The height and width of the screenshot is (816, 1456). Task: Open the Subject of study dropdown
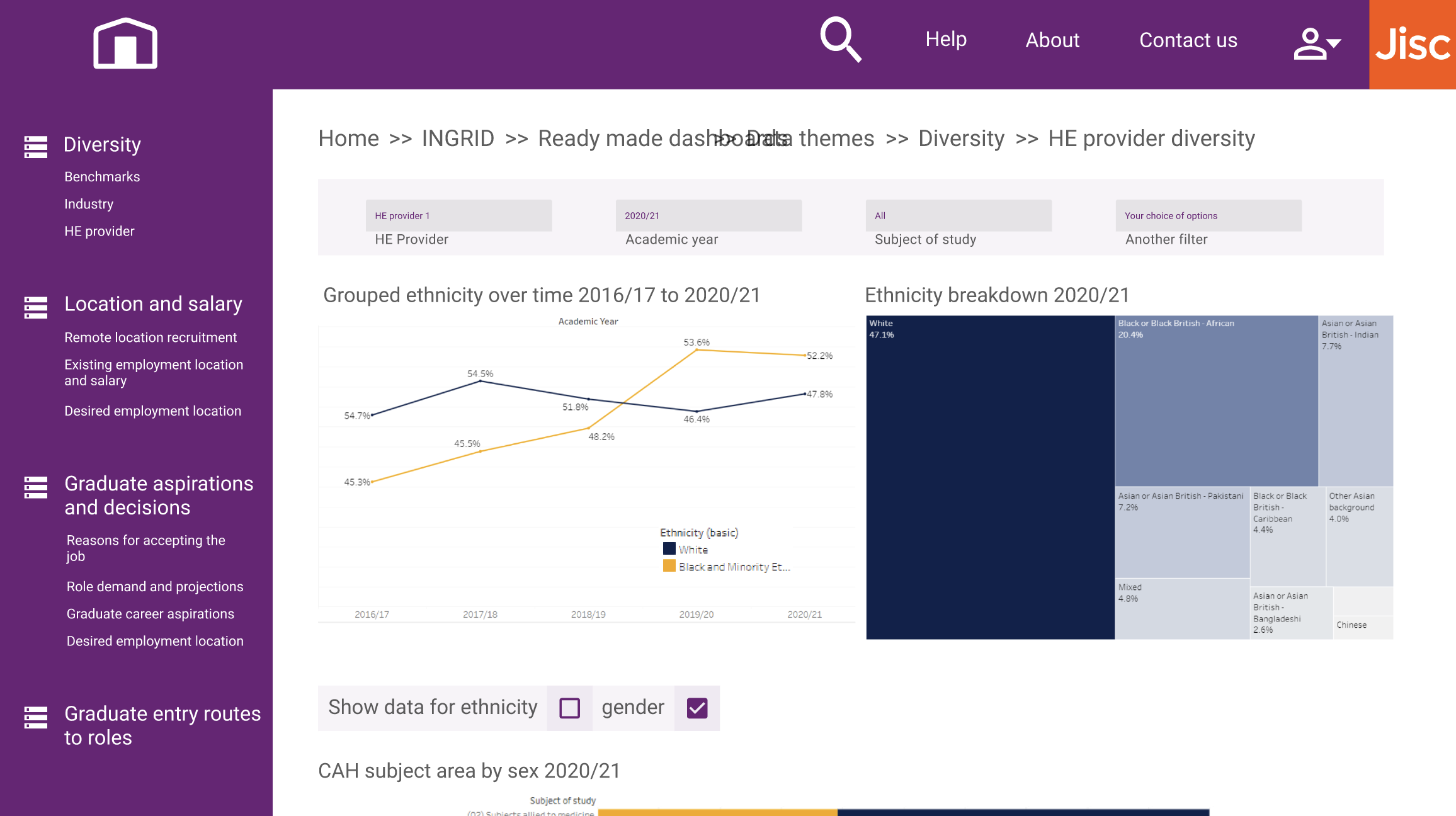coord(958,216)
